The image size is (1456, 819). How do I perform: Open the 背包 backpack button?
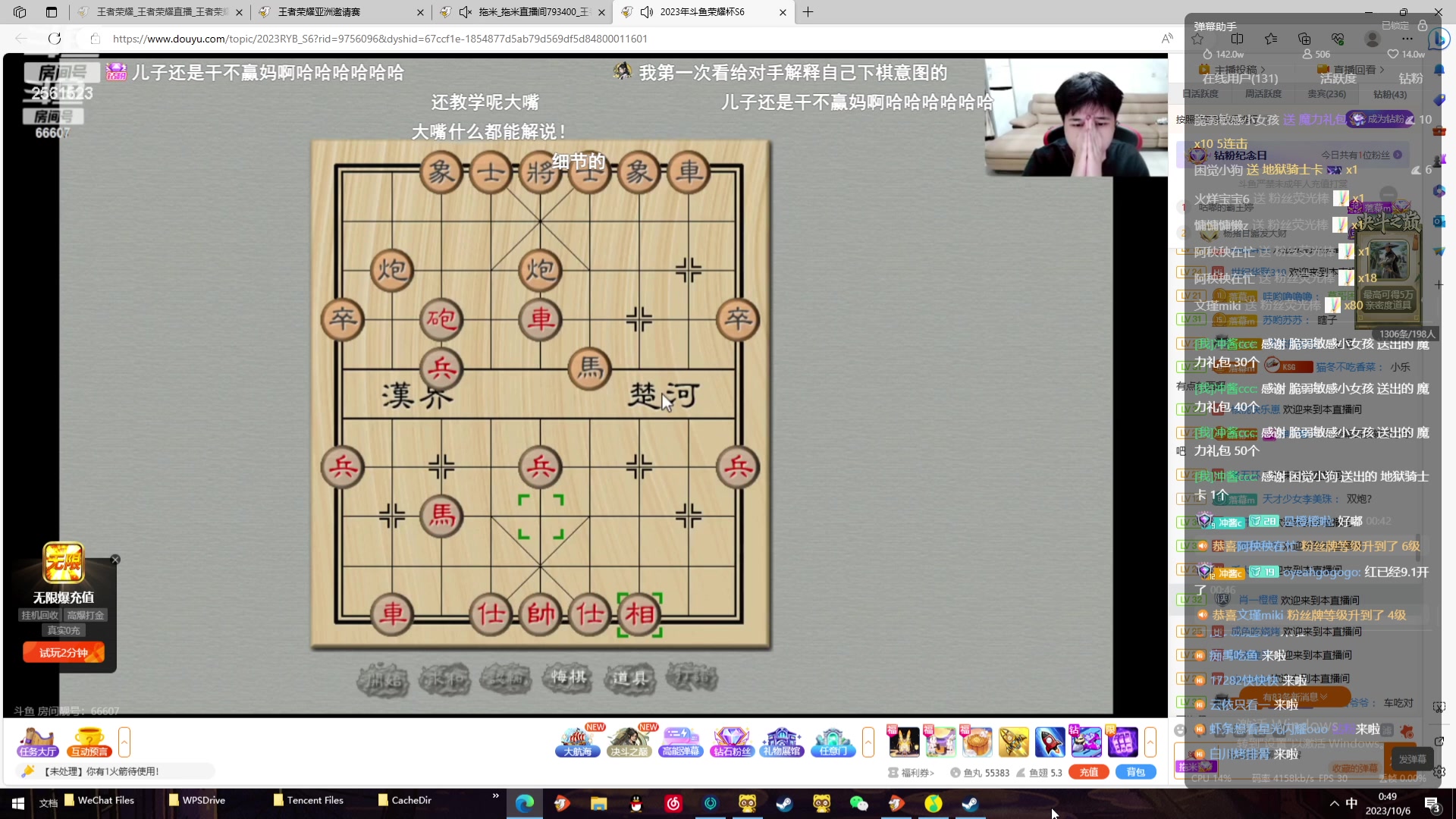click(1135, 772)
